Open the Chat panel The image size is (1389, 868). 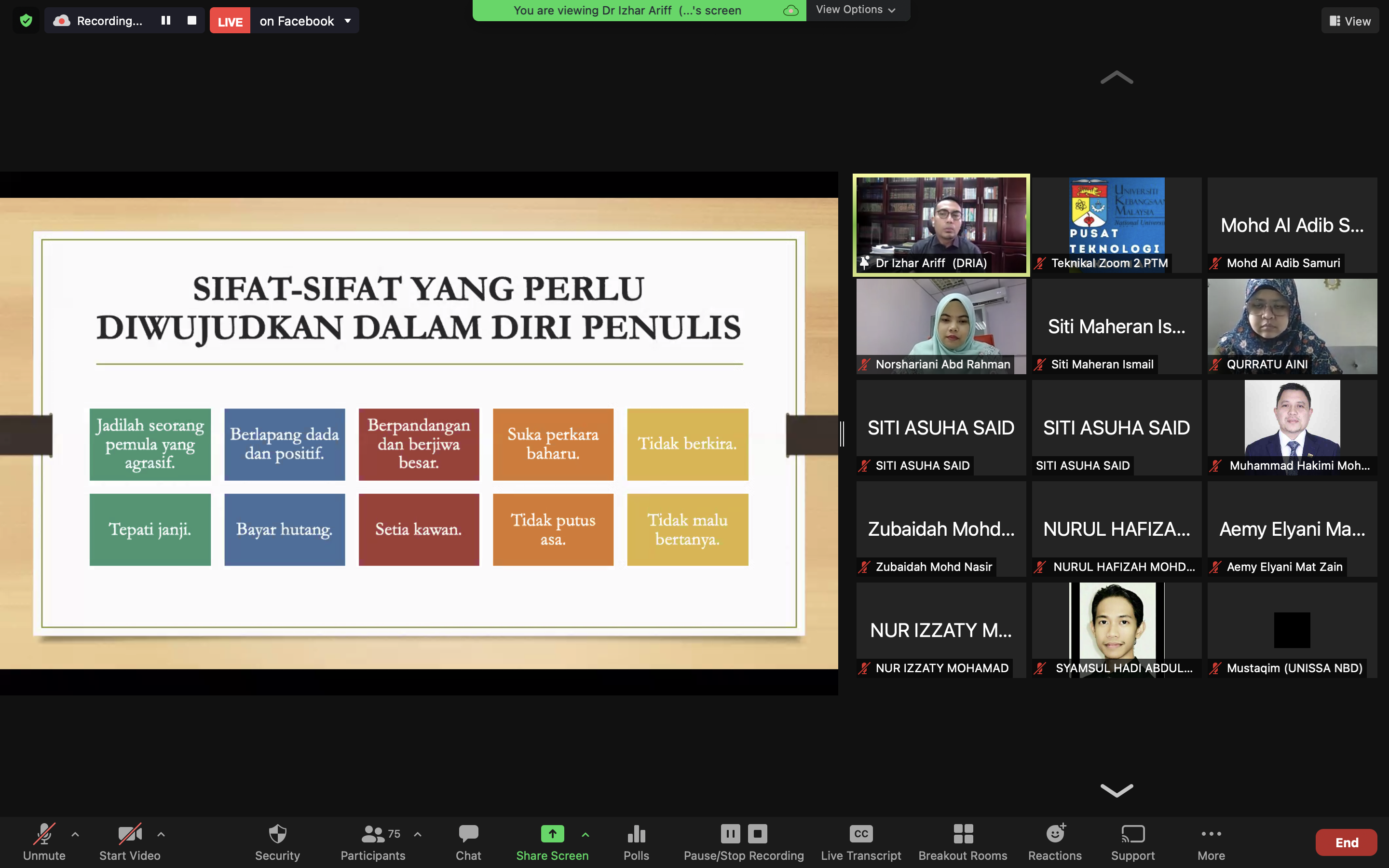(x=468, y=841)
